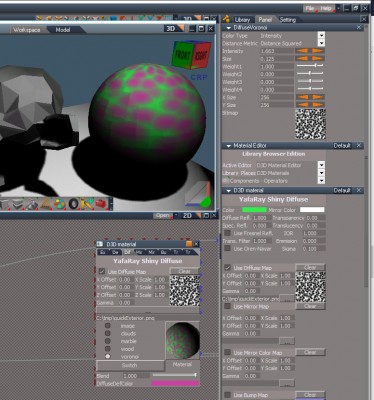The width and height of the screenshot is (374, 400).
Task: Select the image radio option in node
Action: click(x=108, y=326)
